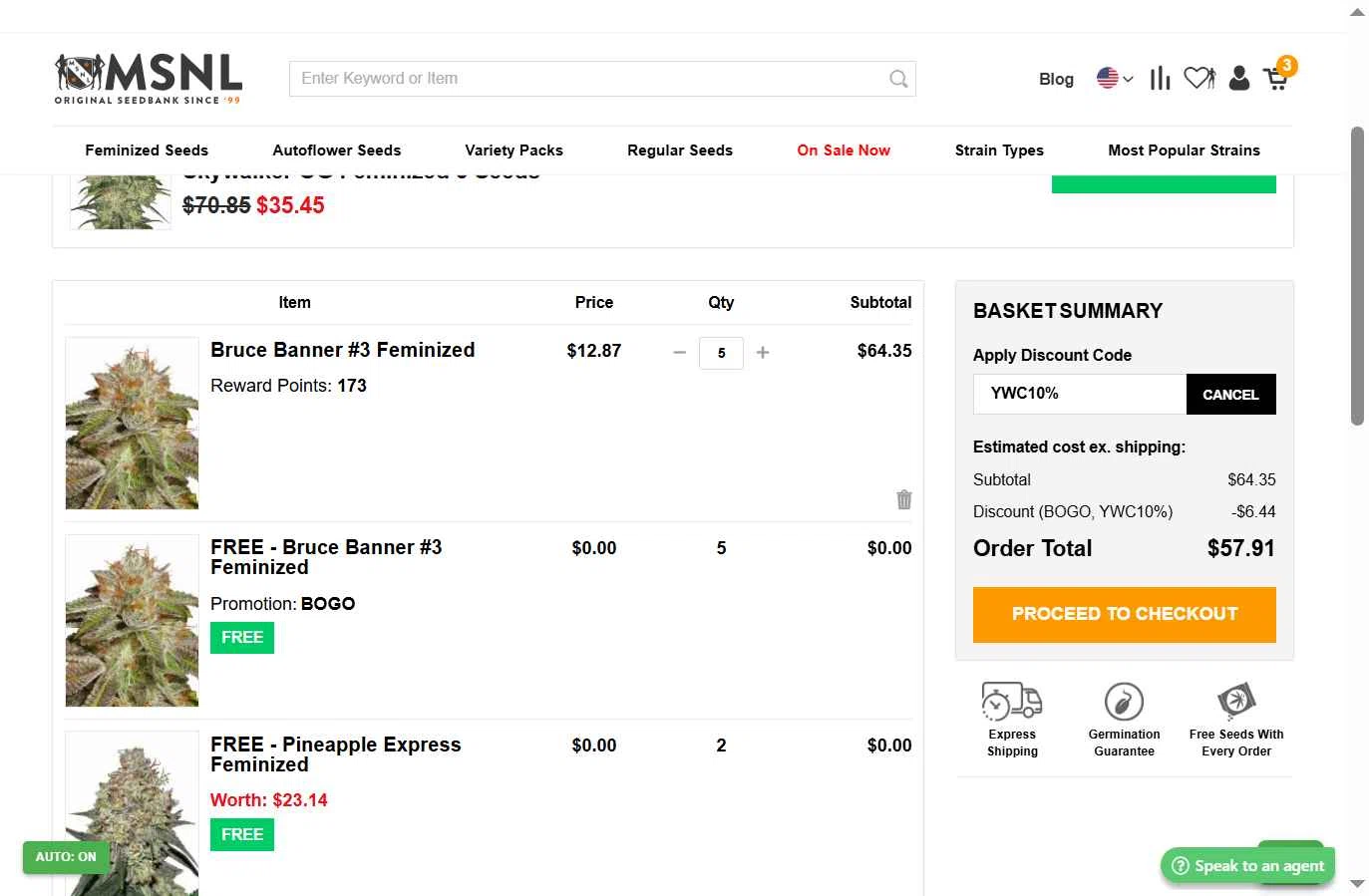
Task: Open FREE - Bruce Banner #3 Feminized title
Action: point(326,557)
